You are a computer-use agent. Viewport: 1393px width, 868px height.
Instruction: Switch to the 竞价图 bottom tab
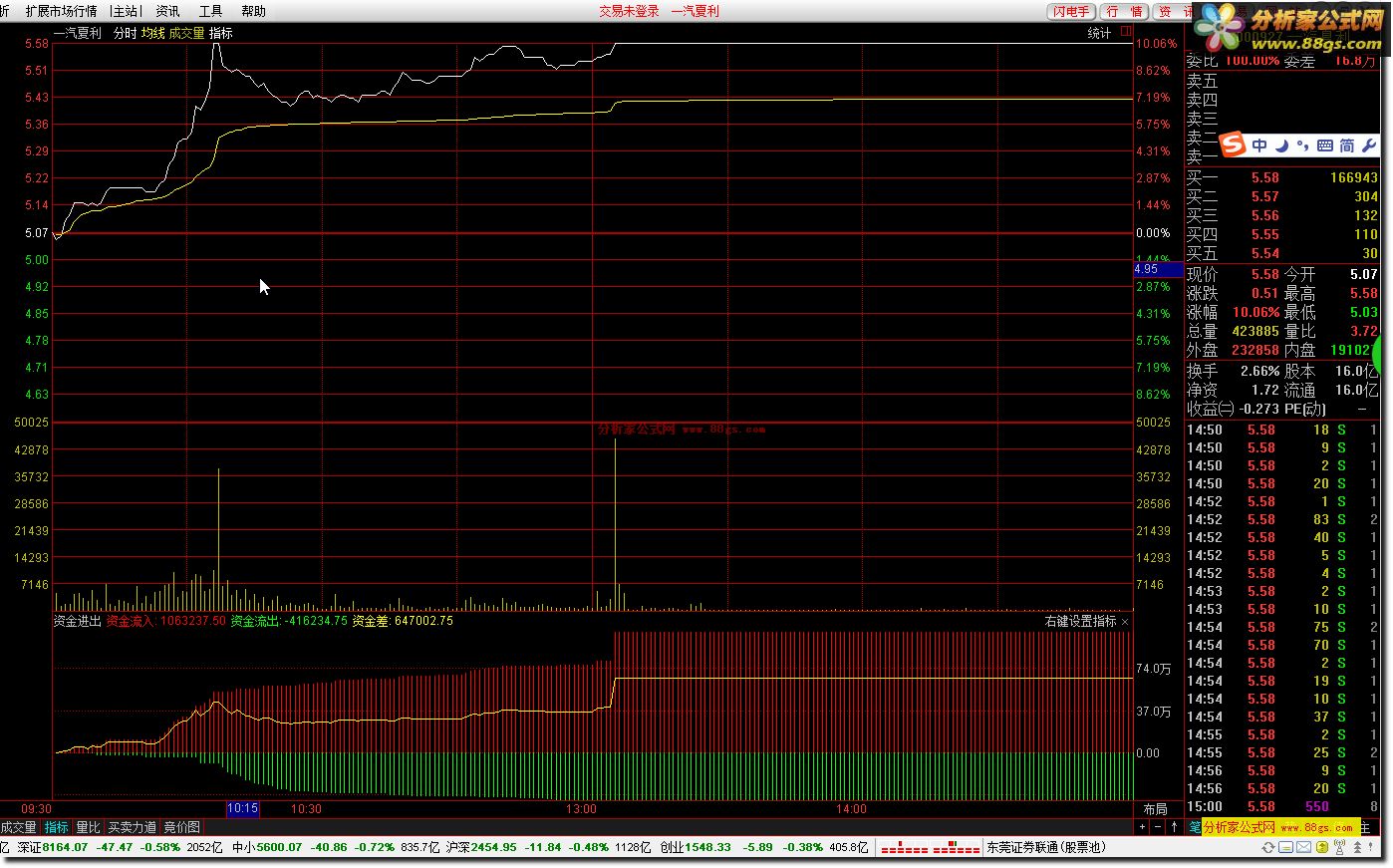pos(181,827)
